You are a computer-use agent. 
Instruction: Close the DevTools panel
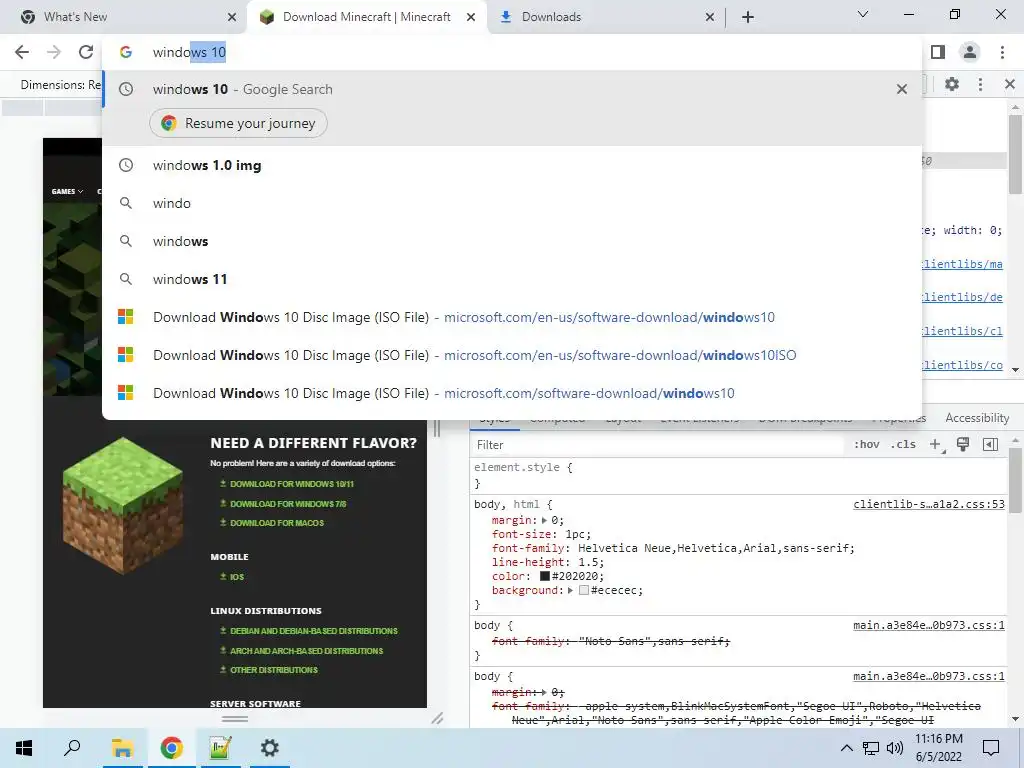pyautogui.click(x=1010, y=84)
